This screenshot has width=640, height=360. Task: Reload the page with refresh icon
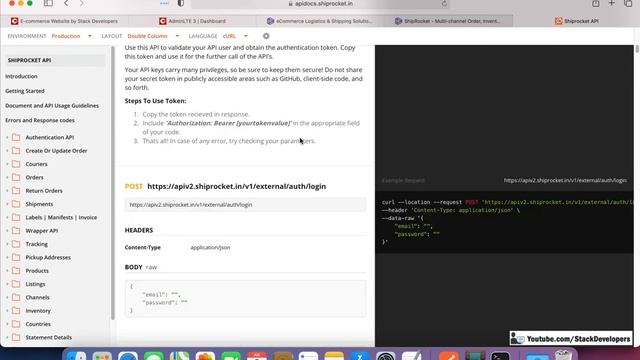click(x=444, y=4)
